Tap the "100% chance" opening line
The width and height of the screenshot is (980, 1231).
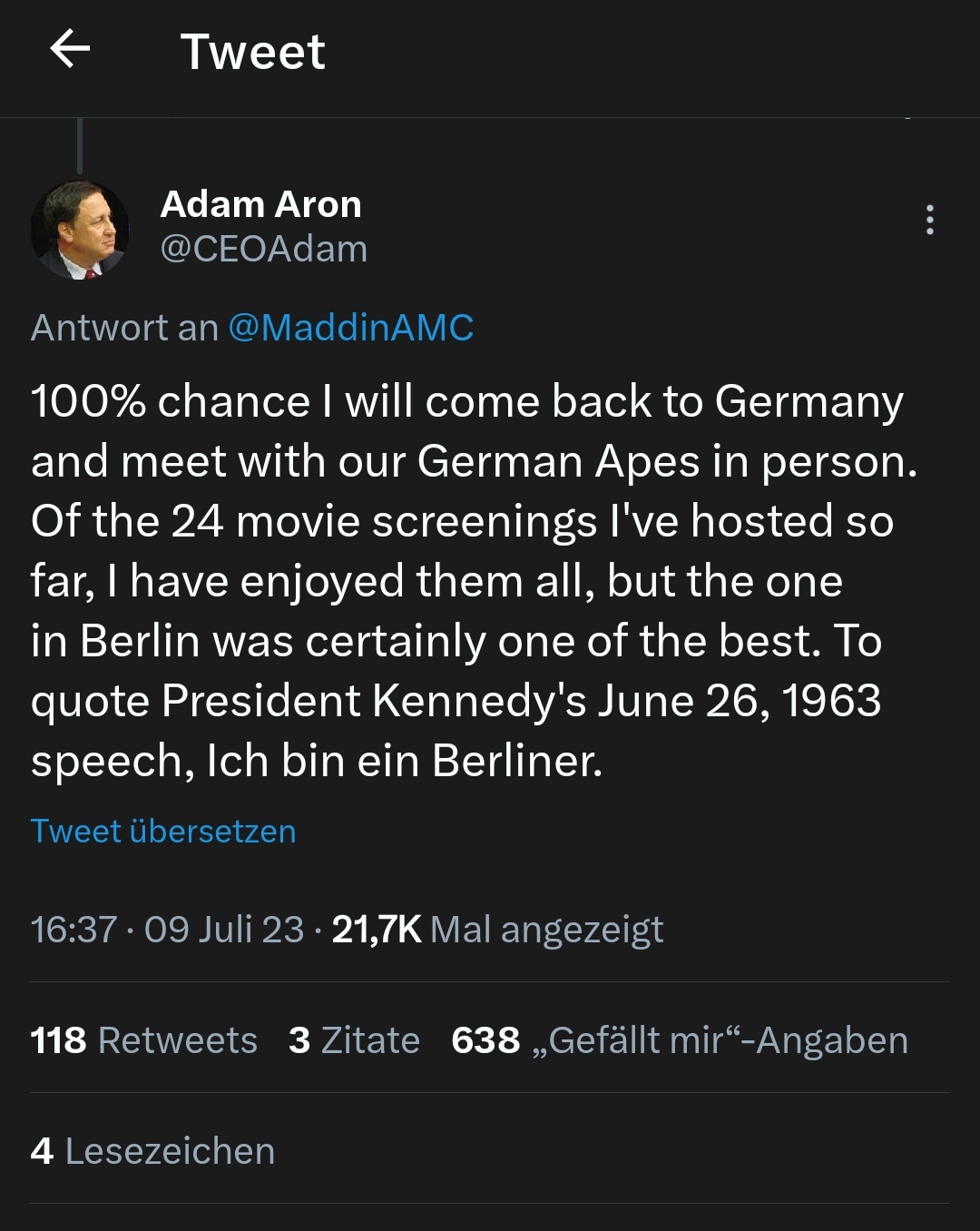click(x=171, y=401)
